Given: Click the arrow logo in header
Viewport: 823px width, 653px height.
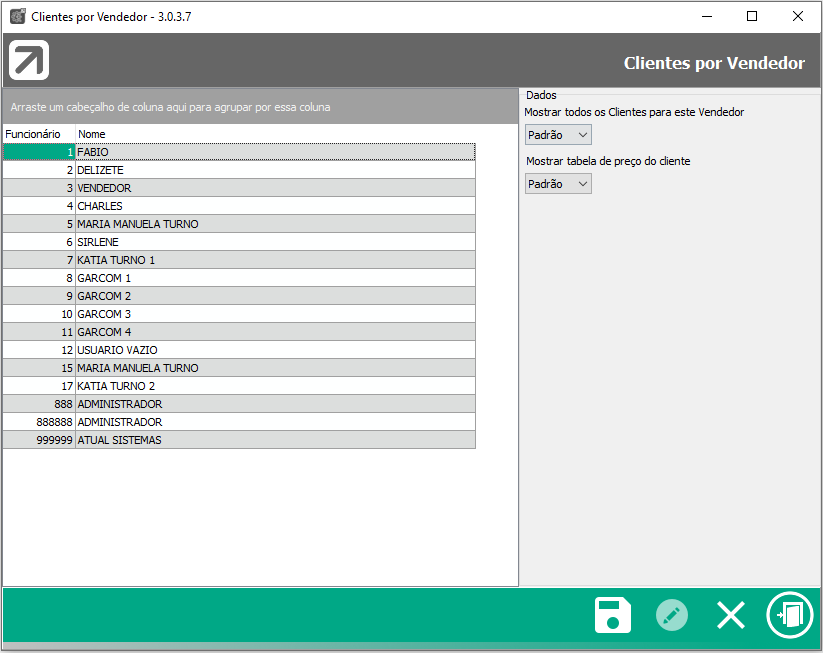Looking at the screenshot, I should click(29, 61).
